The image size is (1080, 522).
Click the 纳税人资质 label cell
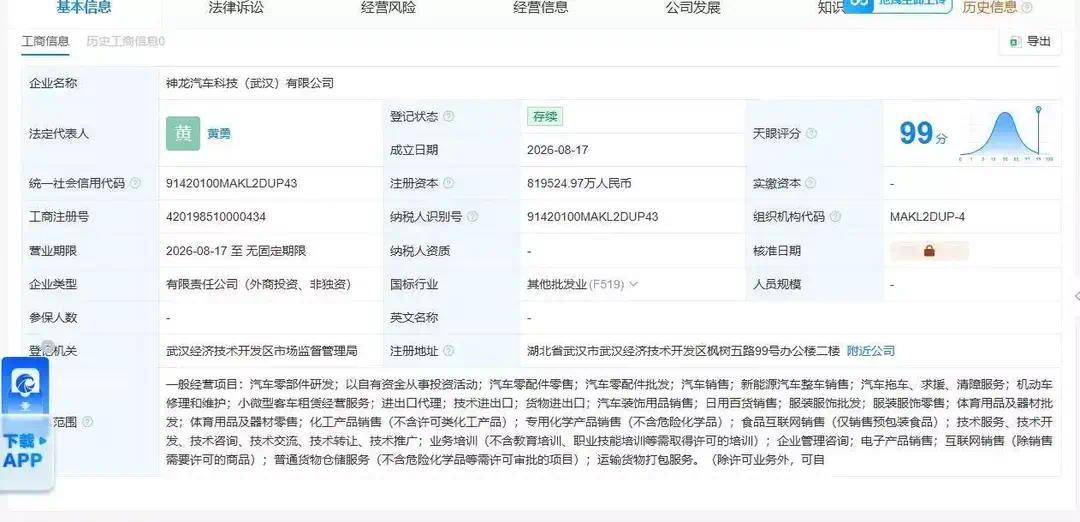click(452, 251)
